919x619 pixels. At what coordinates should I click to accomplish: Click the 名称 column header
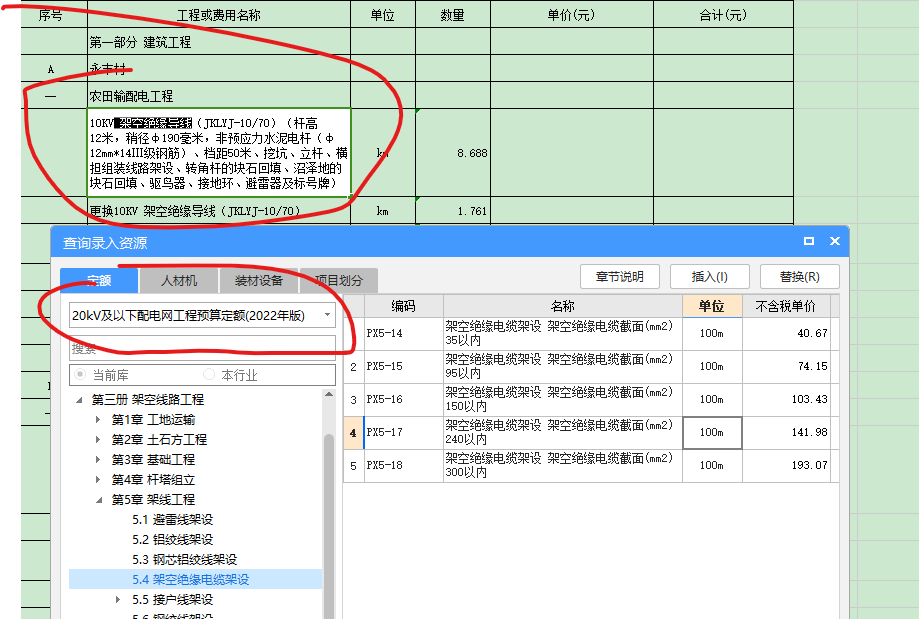563,306
